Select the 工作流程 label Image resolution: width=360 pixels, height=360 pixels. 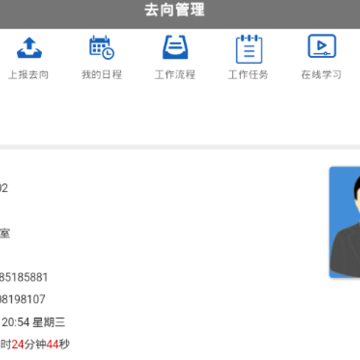pyautogui.click(x=175, y=75)
